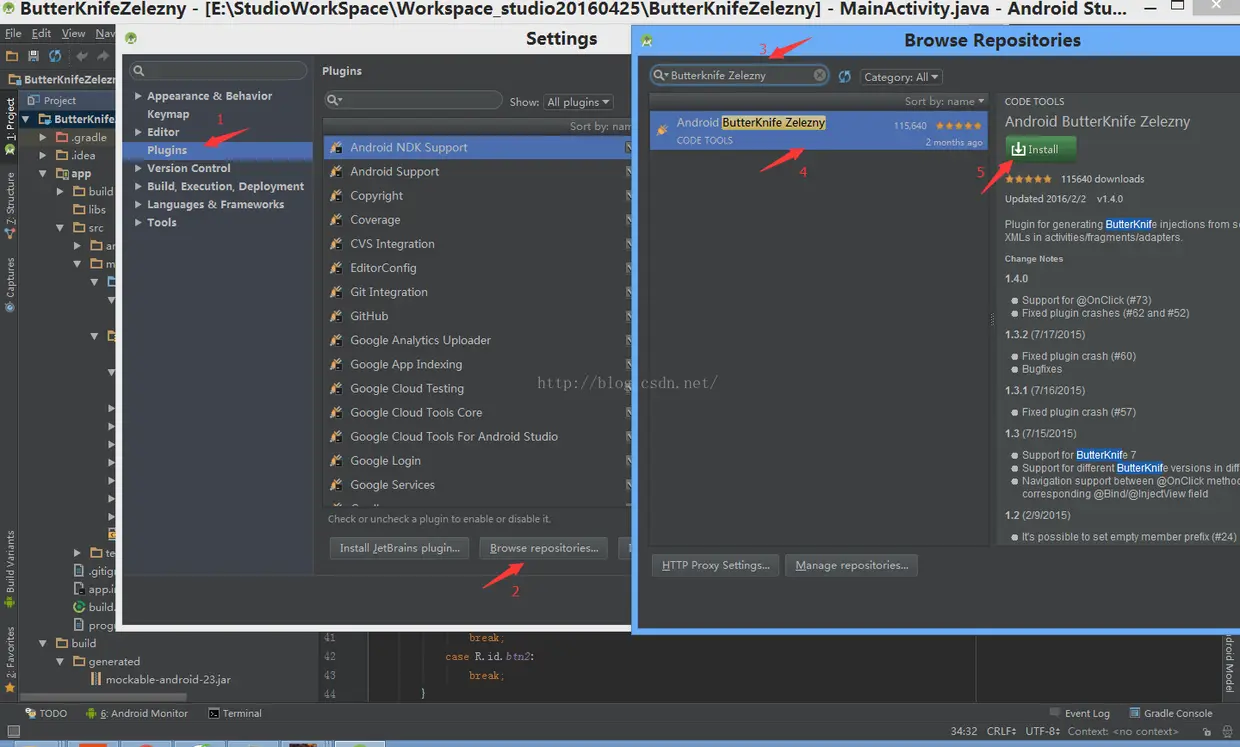Image resolution: width=1240 pixels, height=747 pixels.
Task: Select Google Cloud Testing plugin
Action: point(478,388)
